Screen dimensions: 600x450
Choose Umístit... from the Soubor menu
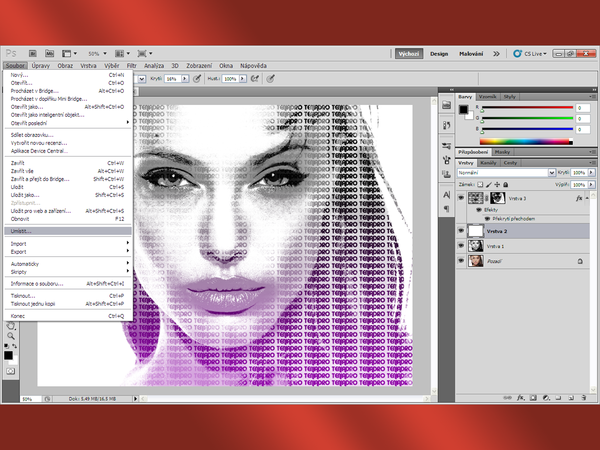click(23, 230)
